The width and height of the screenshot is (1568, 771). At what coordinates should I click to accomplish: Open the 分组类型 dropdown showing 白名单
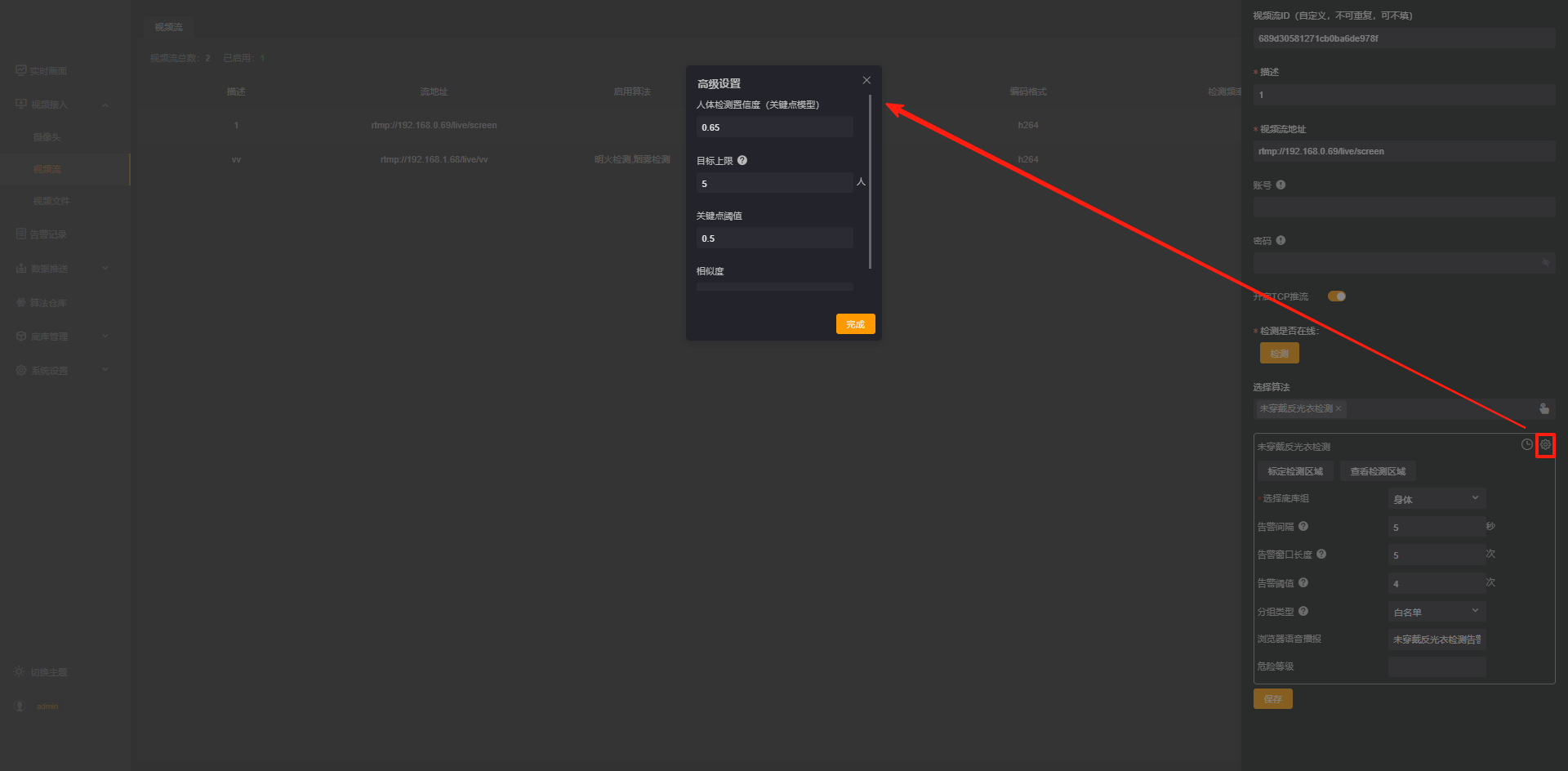(x=1437, y=612)
